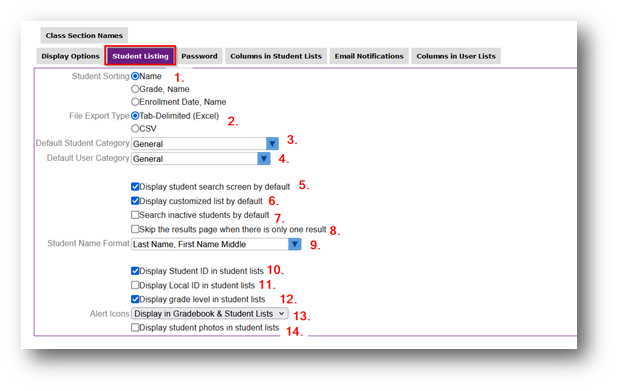Open the Class Section Names tab
Image resolution: width=619 pixels, height=391 pixels.
tap(84, 36)
